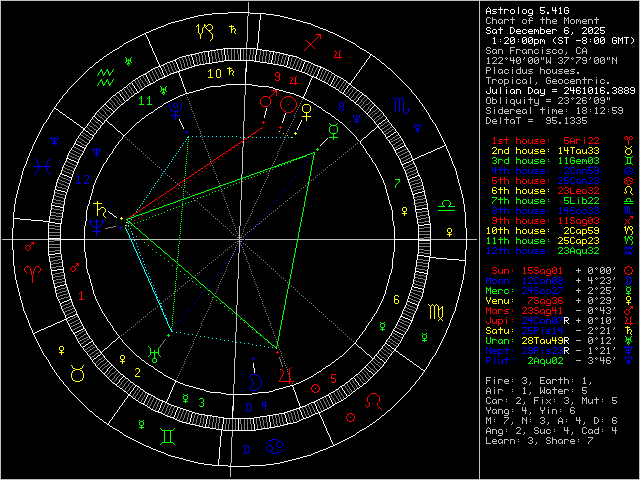Click the large blue Pluto glyph in house 11
The height and width of the screenshot is (480, 640).
(176, 110)
